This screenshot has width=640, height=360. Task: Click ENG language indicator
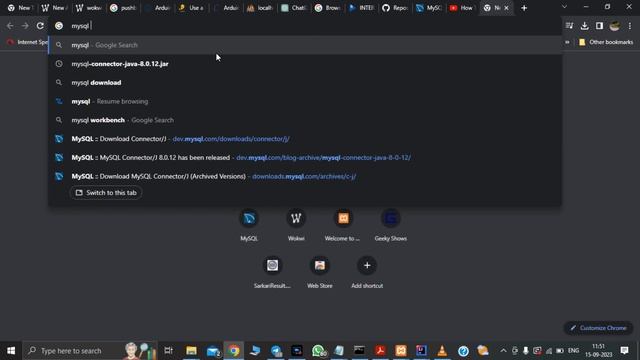pyautogui.click(x=573, y=351)
